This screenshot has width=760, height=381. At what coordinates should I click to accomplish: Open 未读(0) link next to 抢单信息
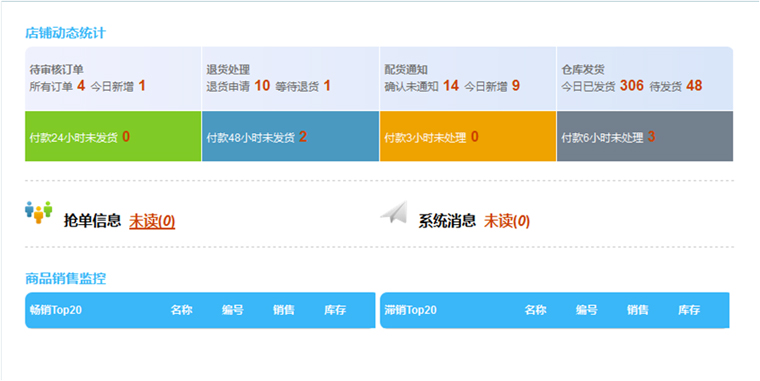click(x=152, y=221)
